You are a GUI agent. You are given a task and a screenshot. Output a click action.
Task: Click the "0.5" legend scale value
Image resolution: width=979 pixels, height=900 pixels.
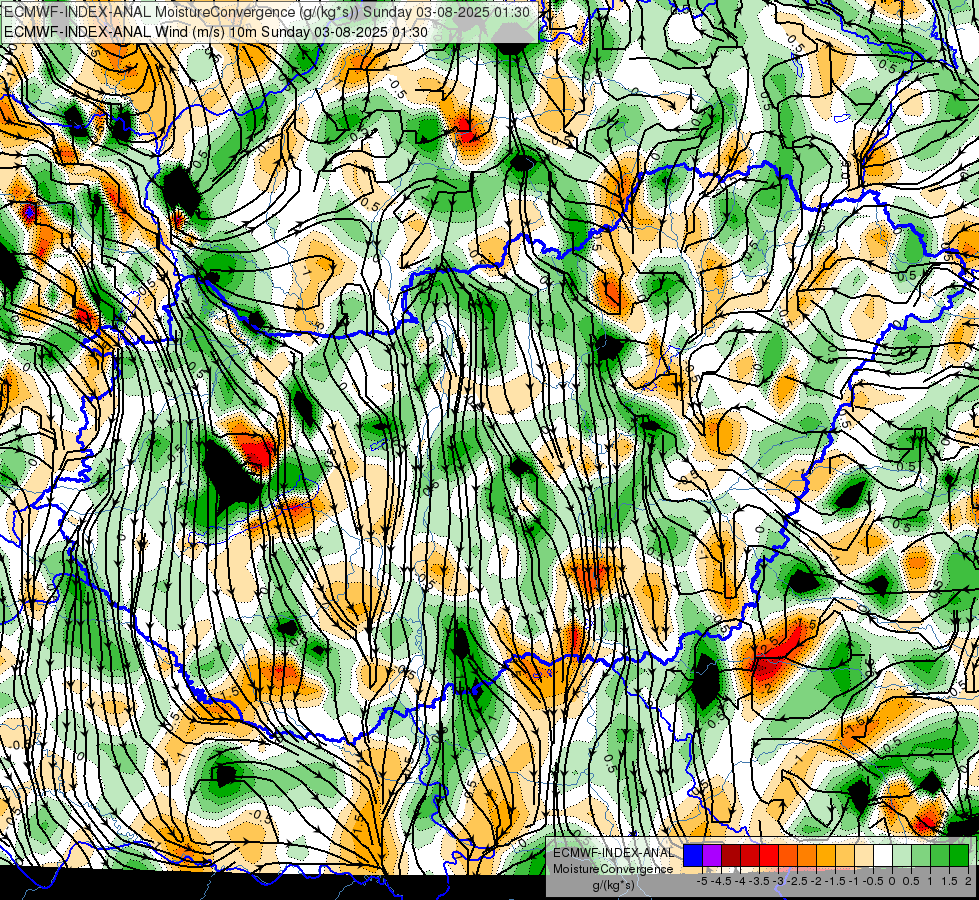[911, 881]
